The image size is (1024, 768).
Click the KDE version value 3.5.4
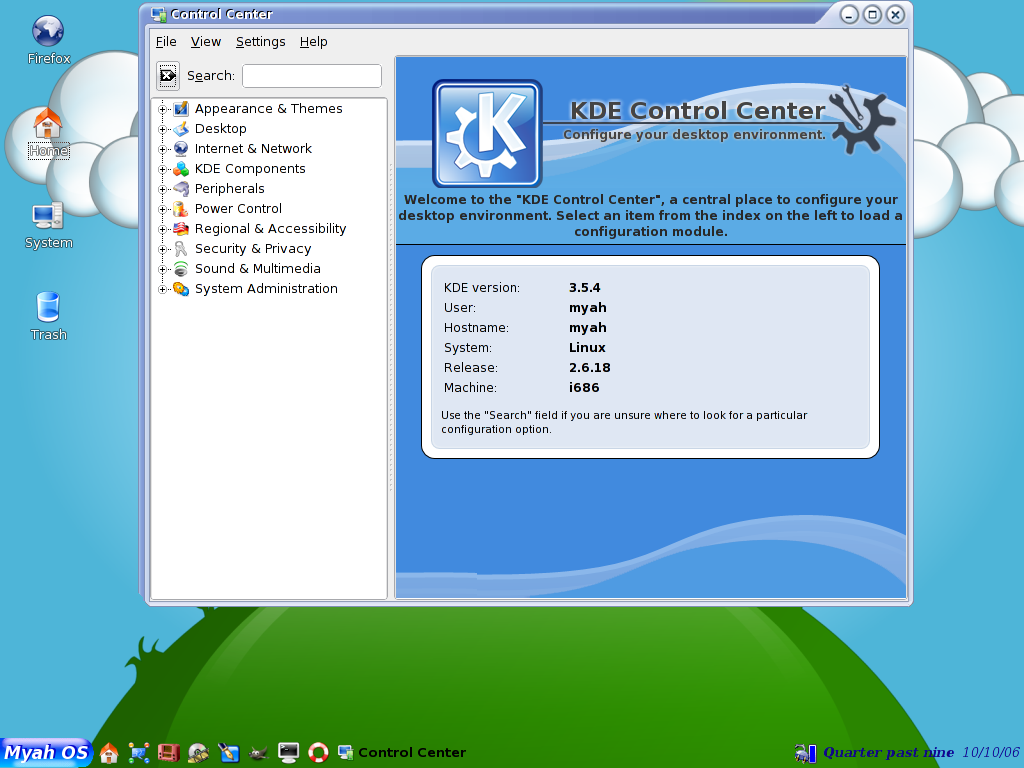[584, 287]
